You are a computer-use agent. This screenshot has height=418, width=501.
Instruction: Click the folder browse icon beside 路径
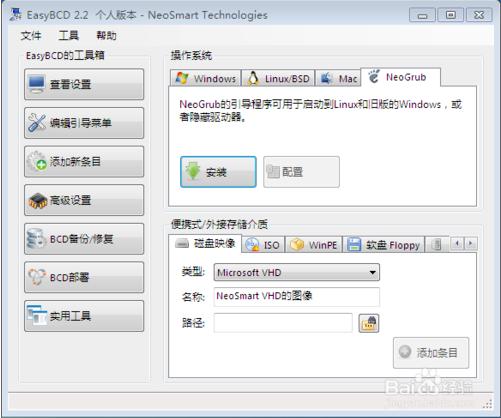click(369, 323)
